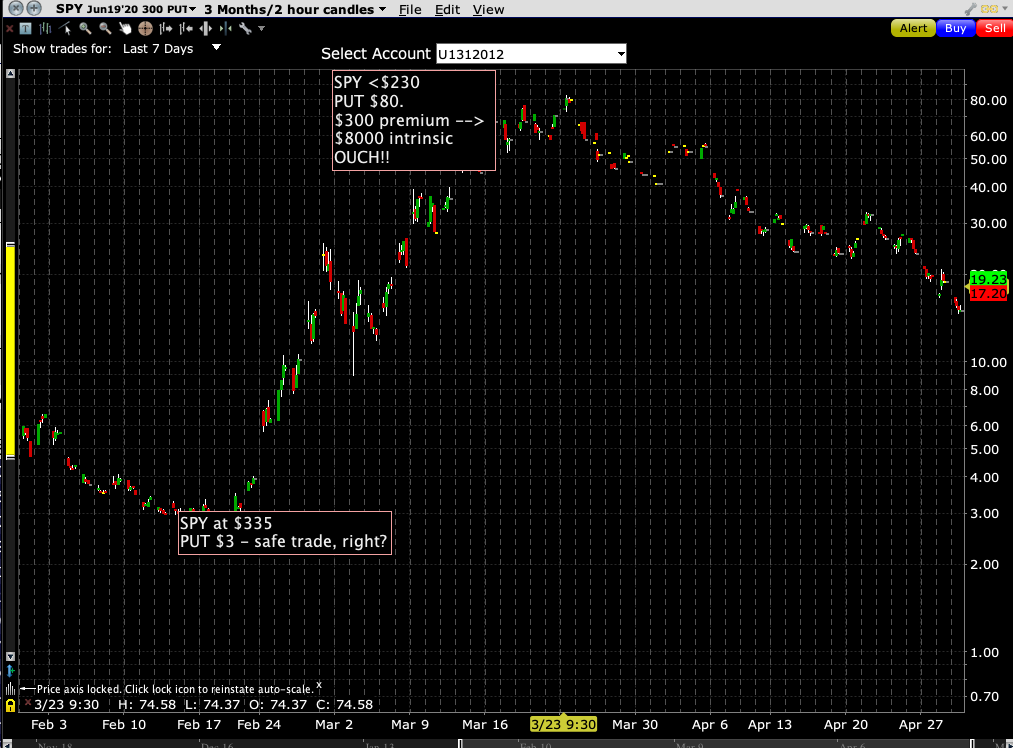This screenshot has width=1013, height=748.
Task: Open the Edit menu
Action: click(x=447, y=10)
